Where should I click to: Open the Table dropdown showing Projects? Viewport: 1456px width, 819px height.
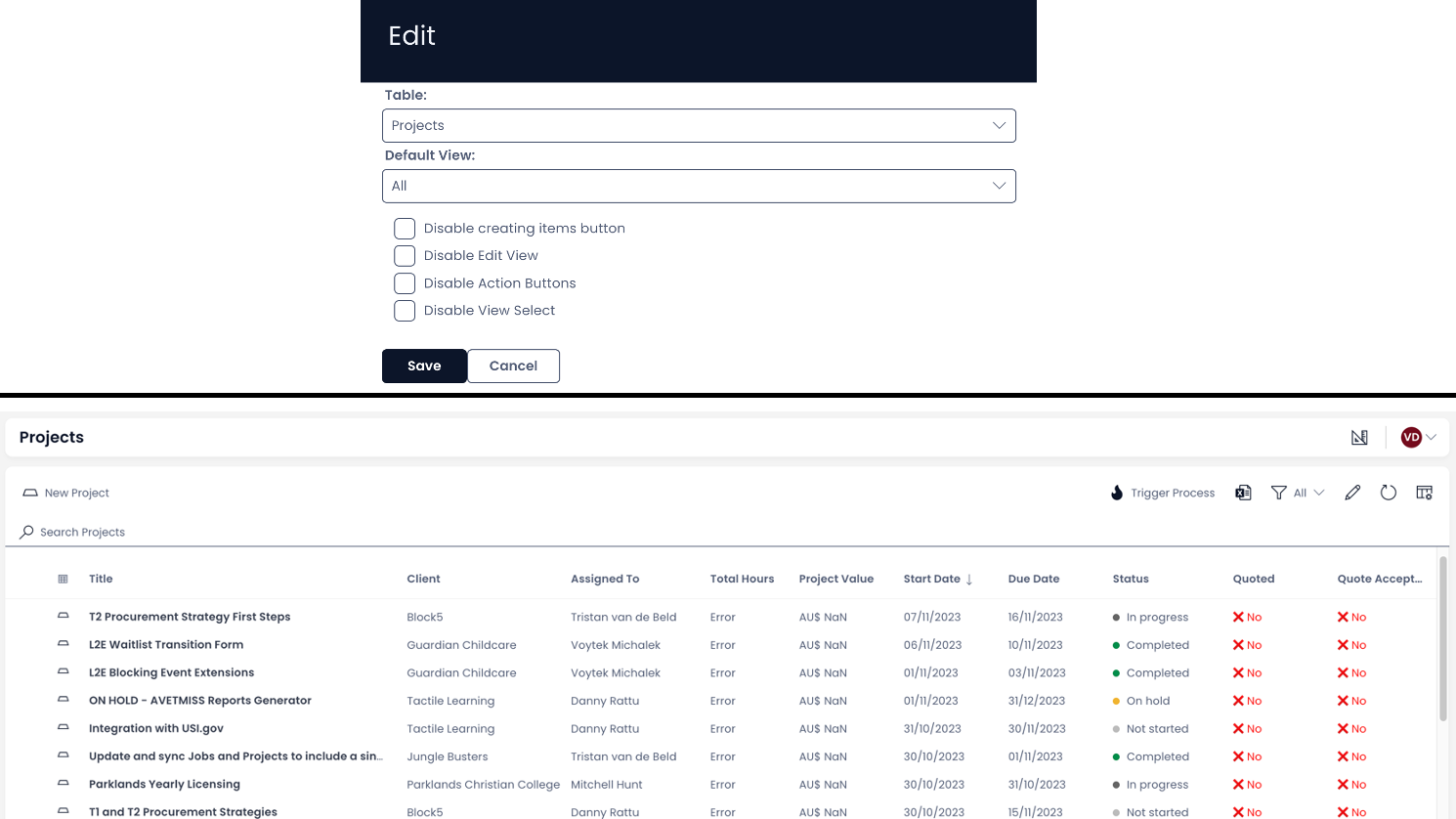pos(699,126)
